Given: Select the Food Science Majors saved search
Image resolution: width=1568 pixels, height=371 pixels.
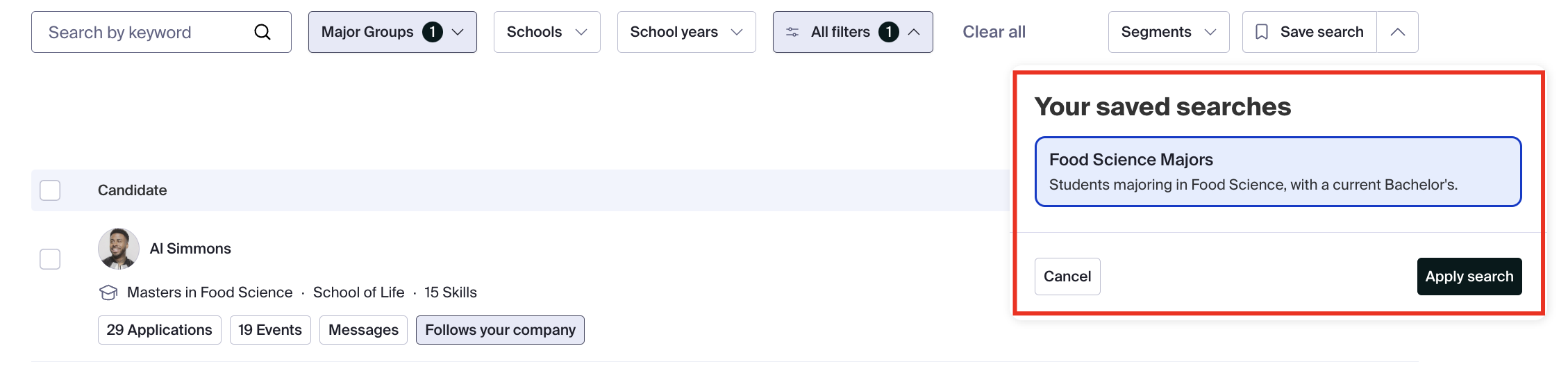Looking at the screenshot, I should coord(1278,172).
